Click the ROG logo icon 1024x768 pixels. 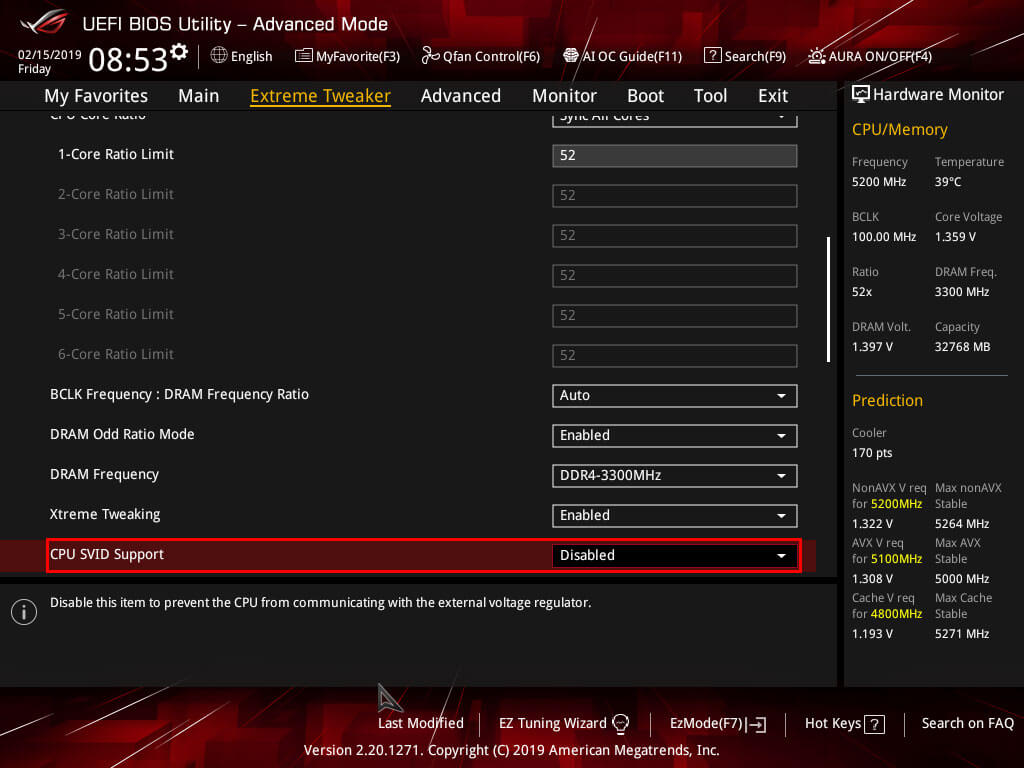[44, 23]
